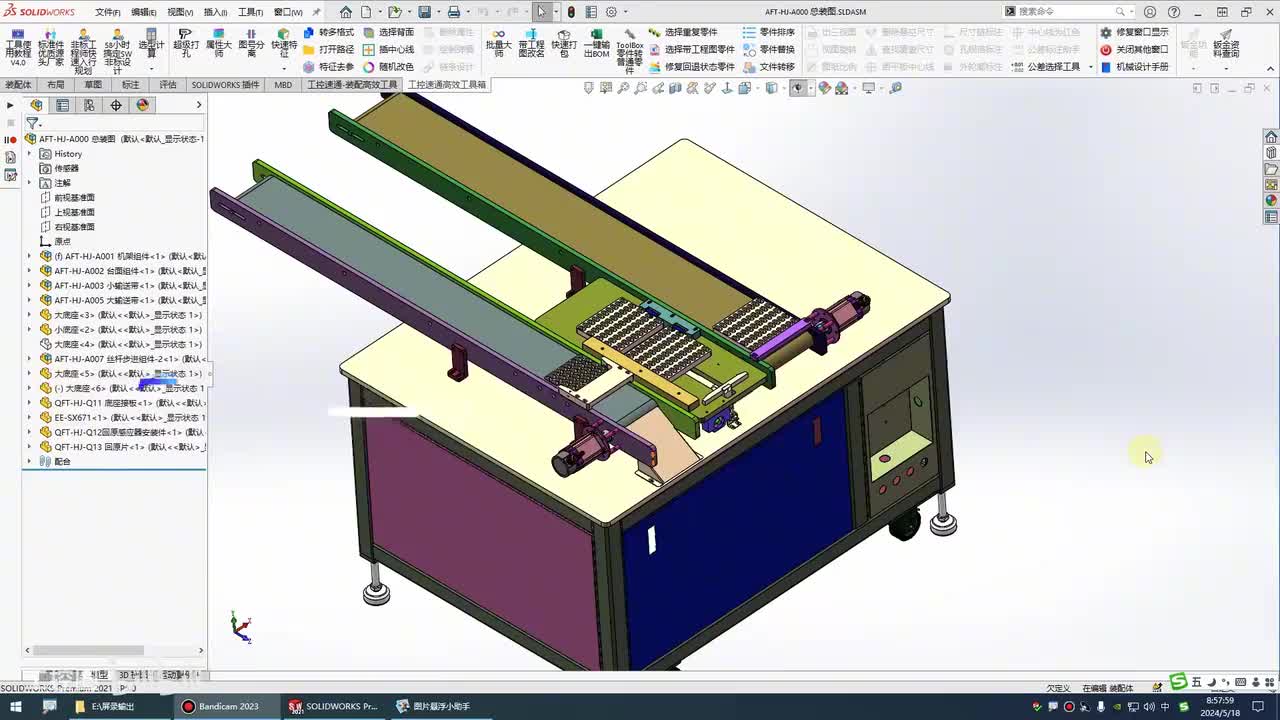Open the 机械设计手册 handbook
The width and height of the screenshot is (1280, 720).
coord(1134,67)
